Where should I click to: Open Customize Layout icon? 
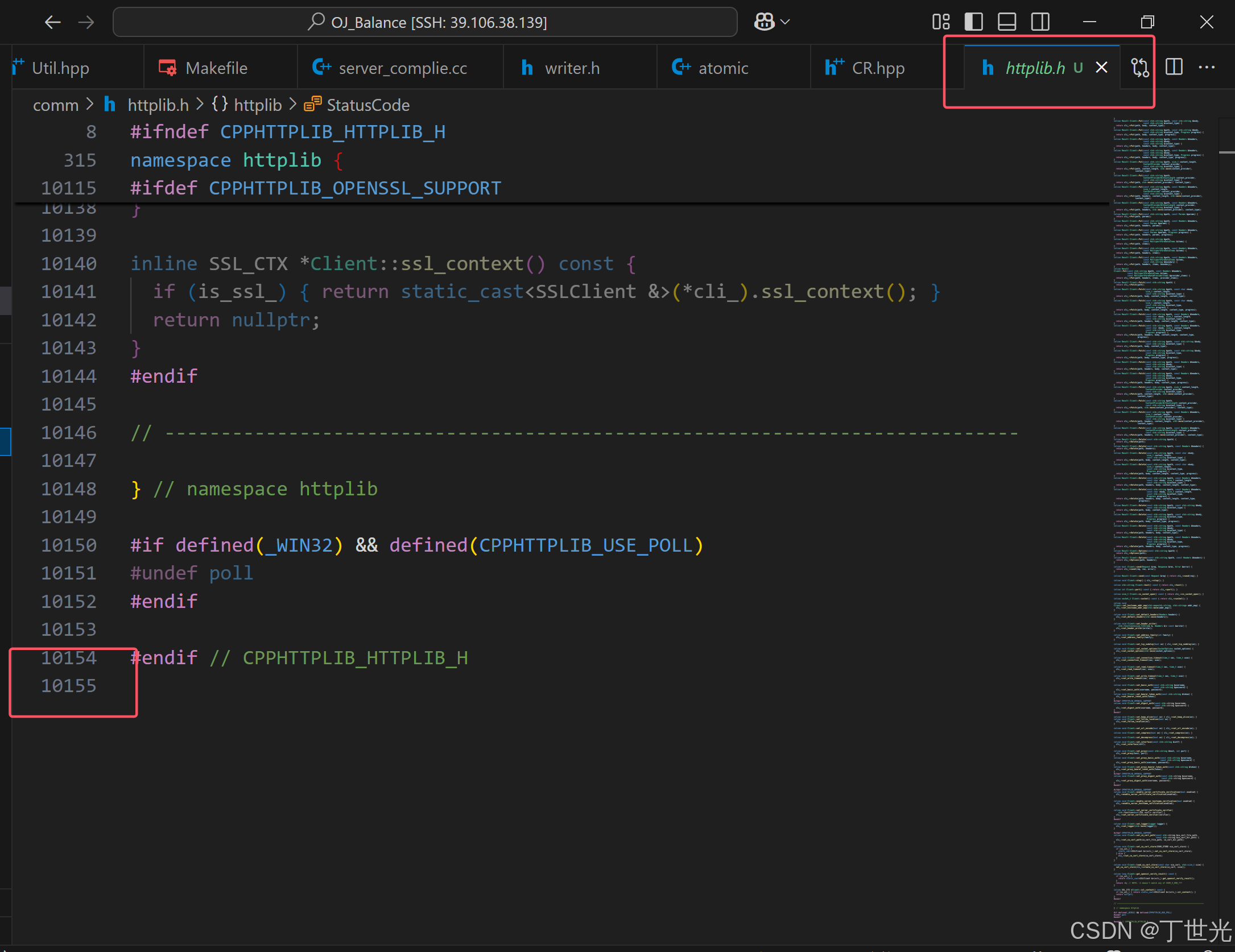(941, 22)
